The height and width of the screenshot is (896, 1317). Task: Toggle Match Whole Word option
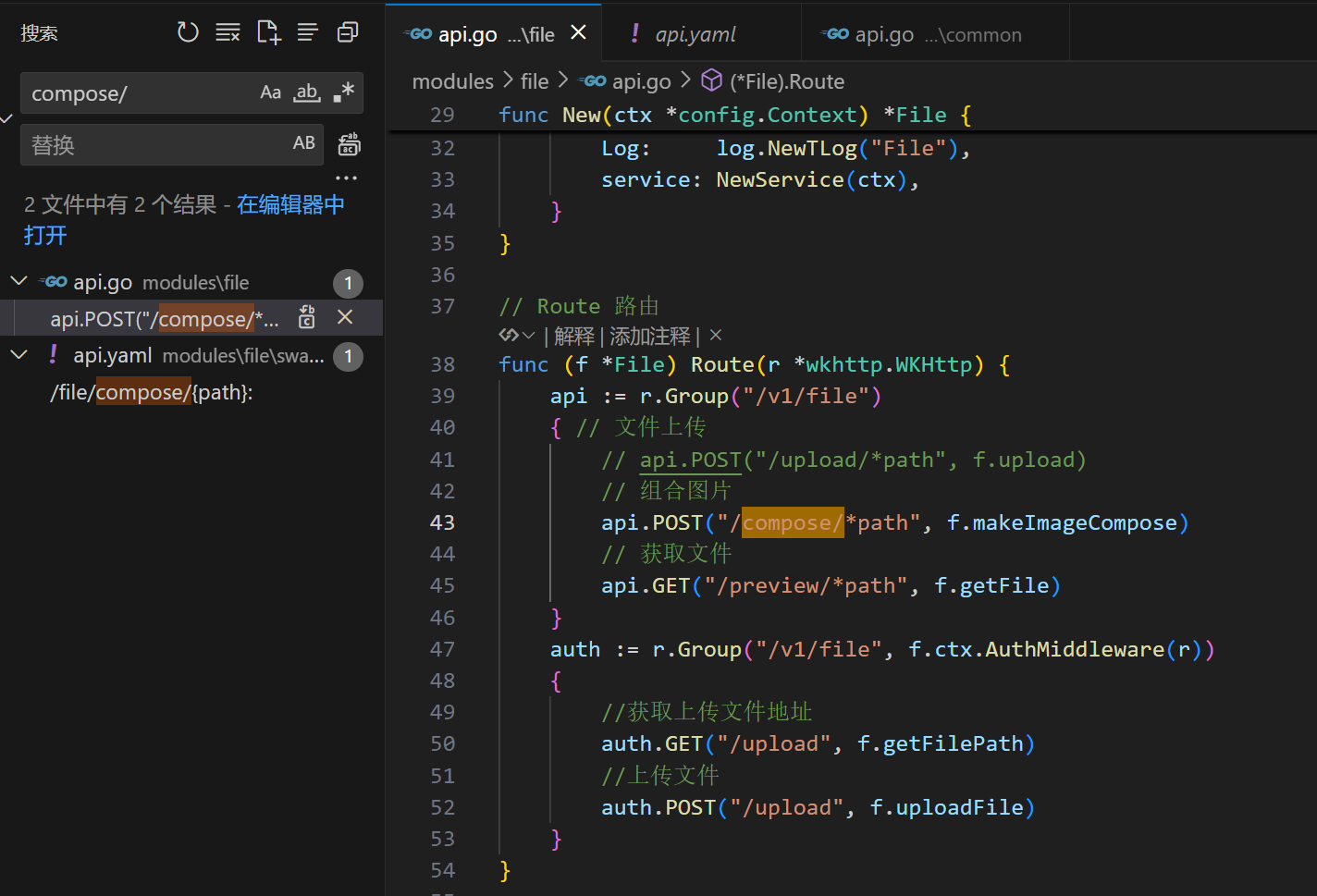(307, 92)
